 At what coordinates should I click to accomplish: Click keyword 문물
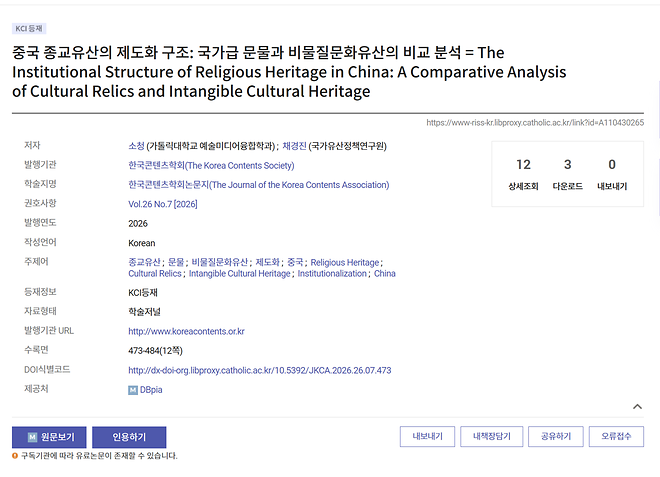(x=176, y=262)
